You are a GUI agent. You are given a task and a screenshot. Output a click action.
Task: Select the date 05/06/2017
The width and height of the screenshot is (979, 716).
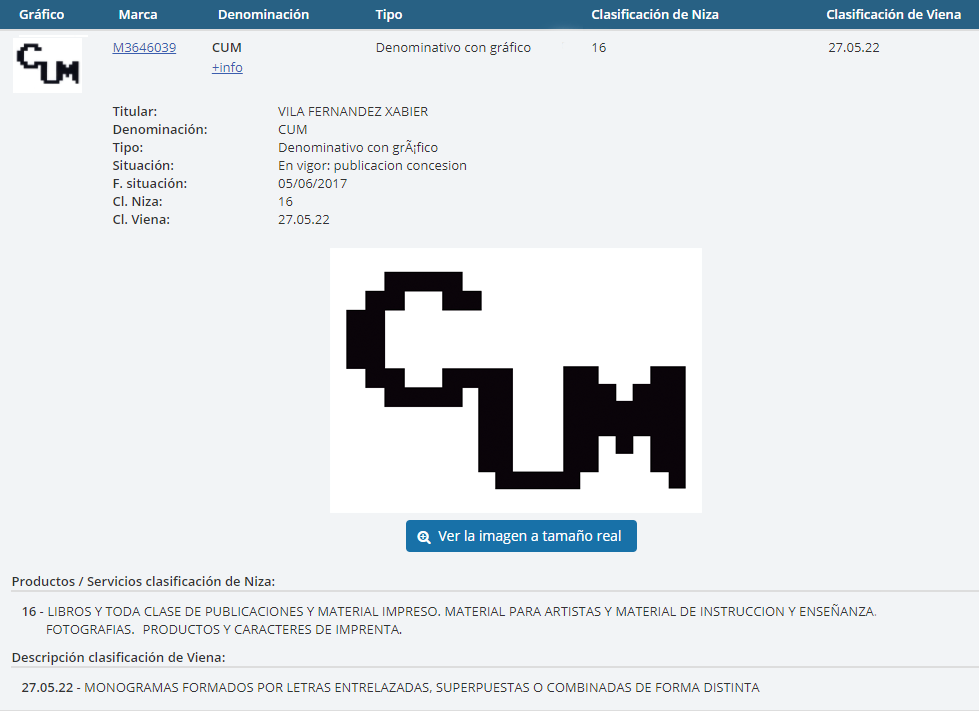click(x=313, y=184)
